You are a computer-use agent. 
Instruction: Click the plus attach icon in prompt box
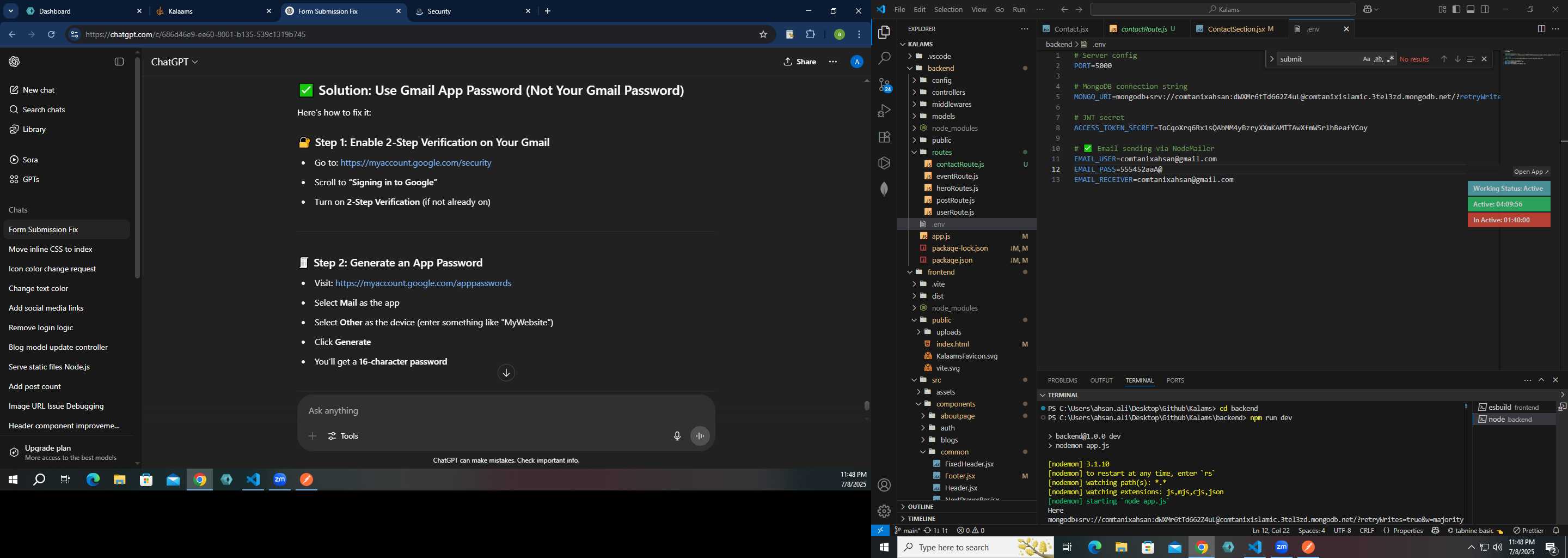pos(313,436)
